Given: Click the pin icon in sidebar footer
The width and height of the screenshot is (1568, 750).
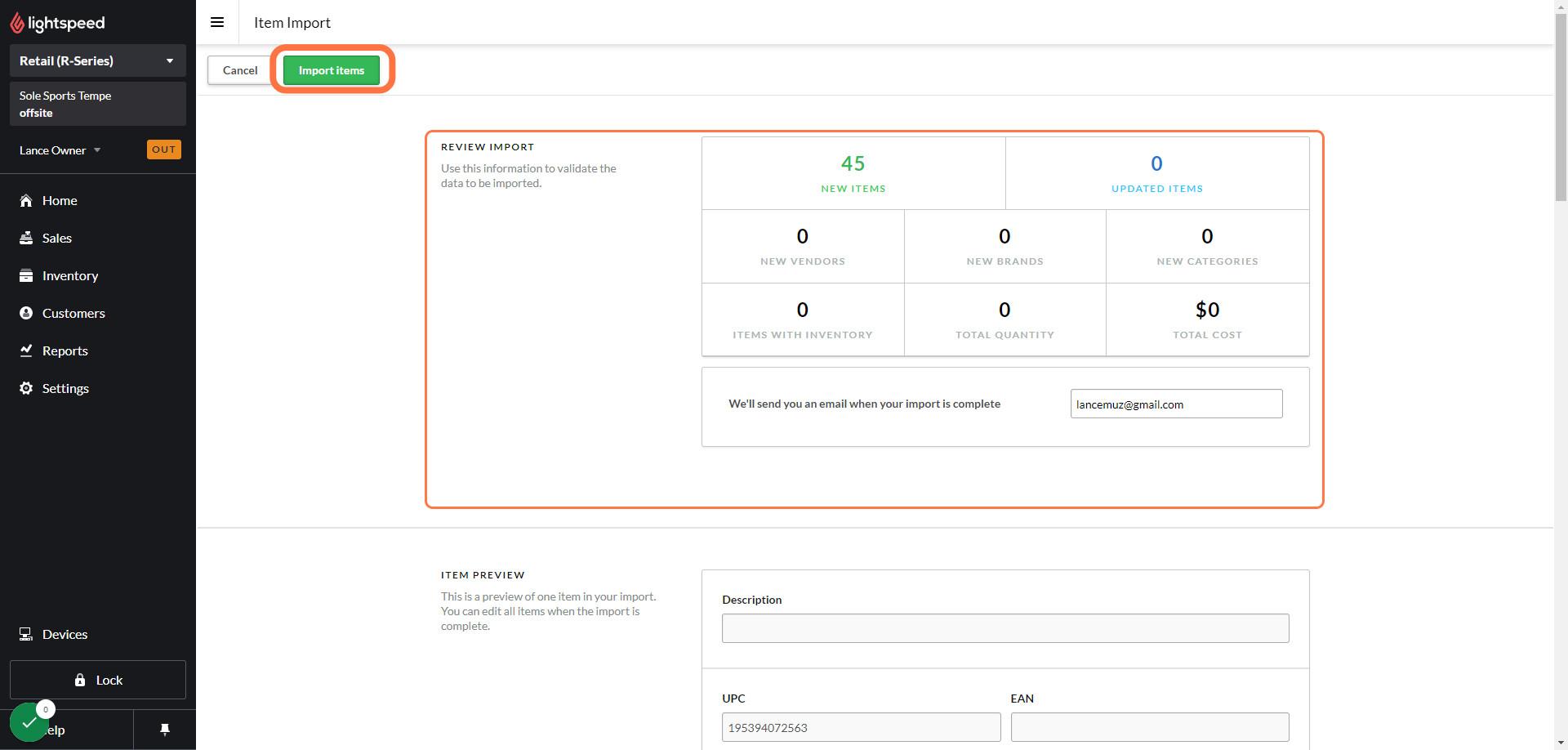Looking at the screenshot, I should (x=165, y=730).
